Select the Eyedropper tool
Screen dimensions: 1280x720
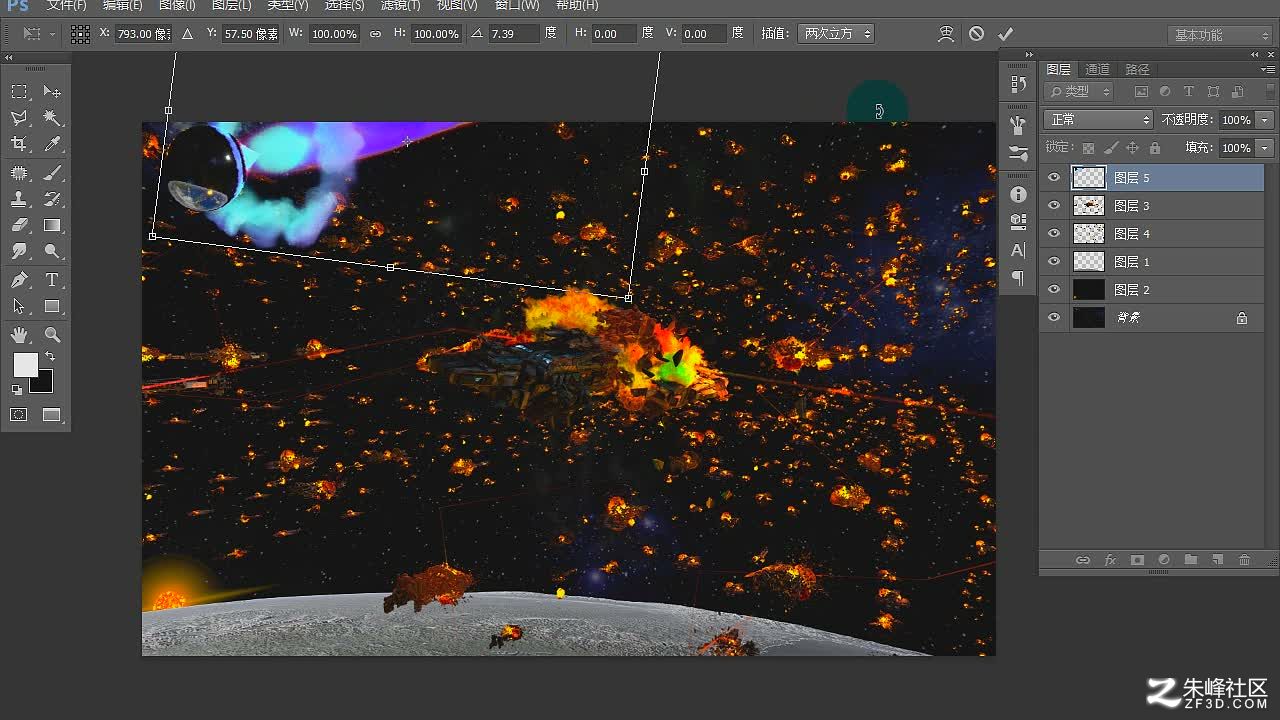pos(52,145)
